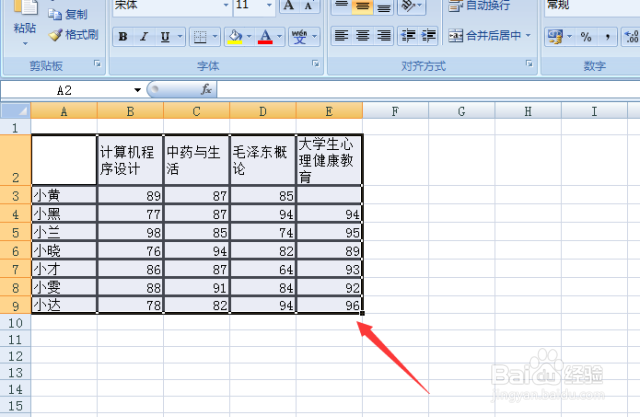Screen dimensions: 640x417
Task: Select column F header
Action: coord(395,111)
